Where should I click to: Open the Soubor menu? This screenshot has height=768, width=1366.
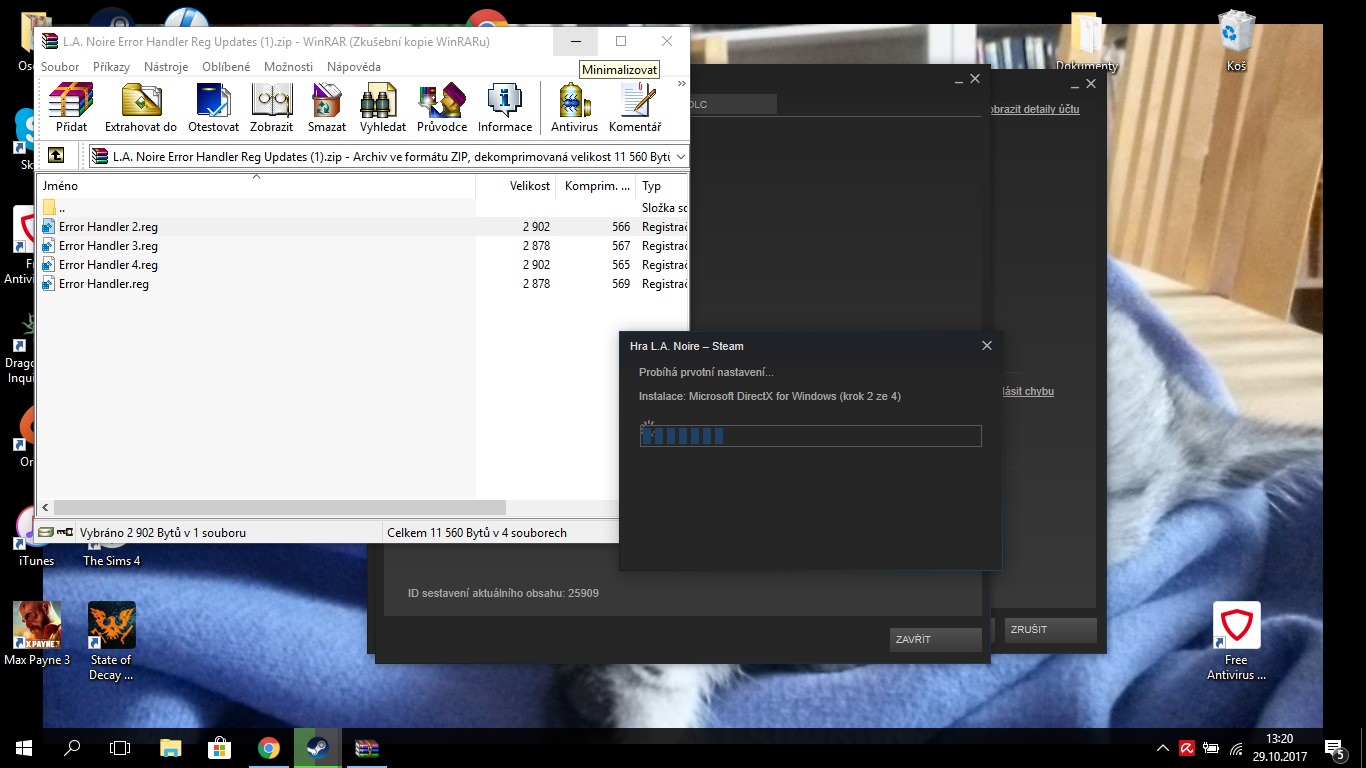pos(60,67)
